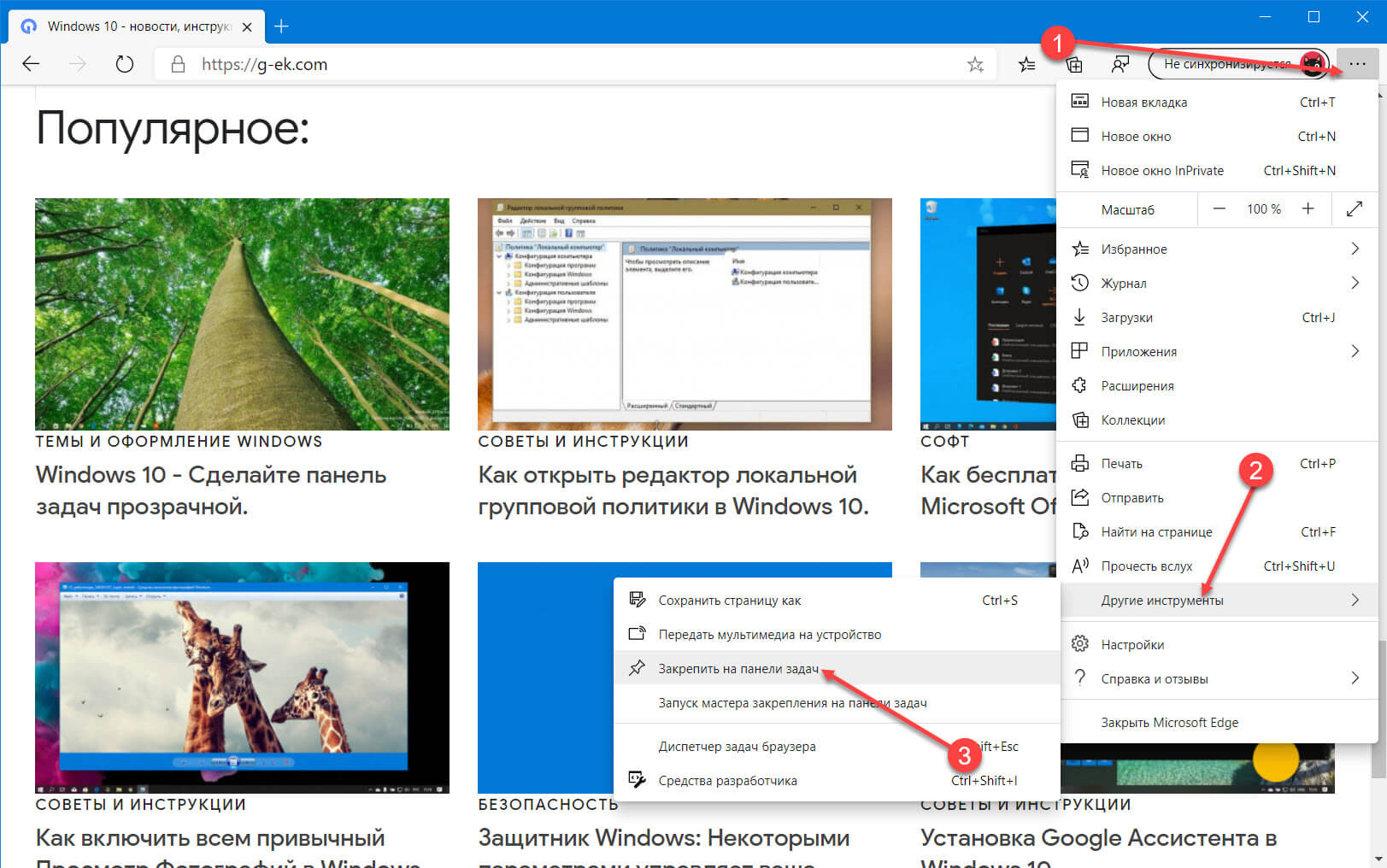Click the read aloud icon
Viewport: 1387px width, 868px height.
coord(1080,565)
